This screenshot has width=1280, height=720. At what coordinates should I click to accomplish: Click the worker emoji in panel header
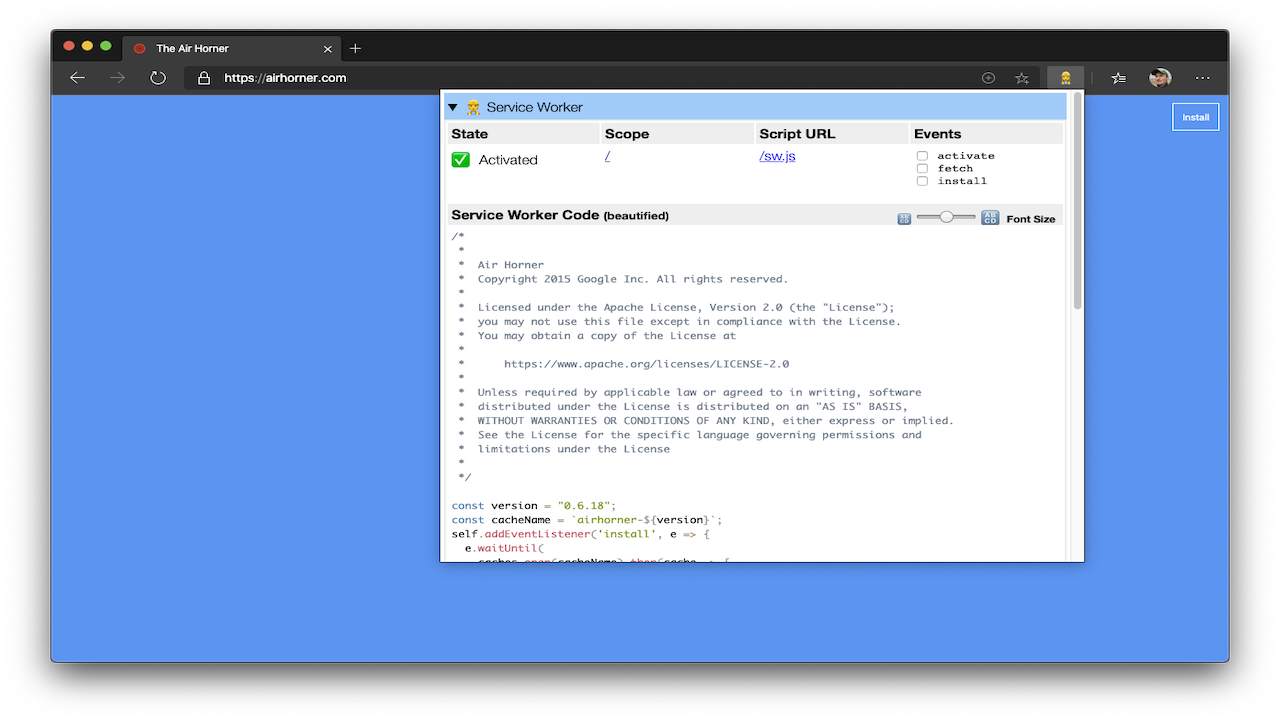tap(474, 107)
